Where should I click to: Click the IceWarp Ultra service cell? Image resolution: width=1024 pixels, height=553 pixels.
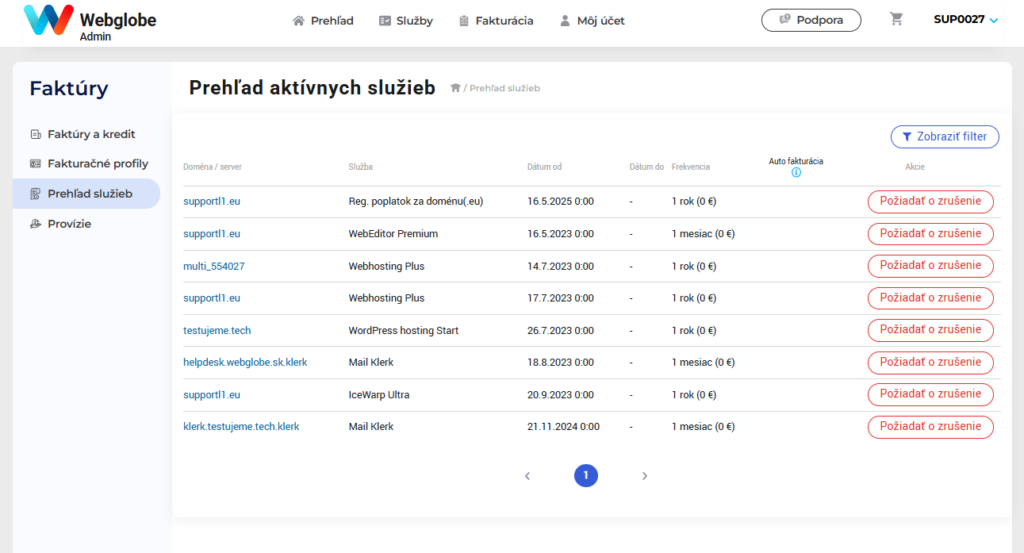379,395
